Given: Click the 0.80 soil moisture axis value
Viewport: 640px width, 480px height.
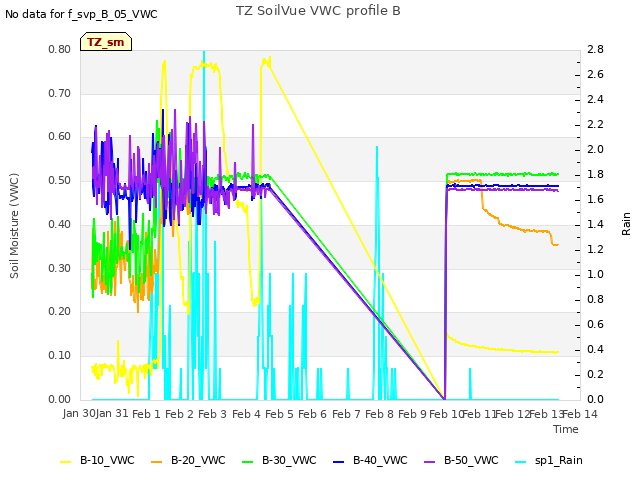Looking at the screenshot, I should (x=60, y=50).
